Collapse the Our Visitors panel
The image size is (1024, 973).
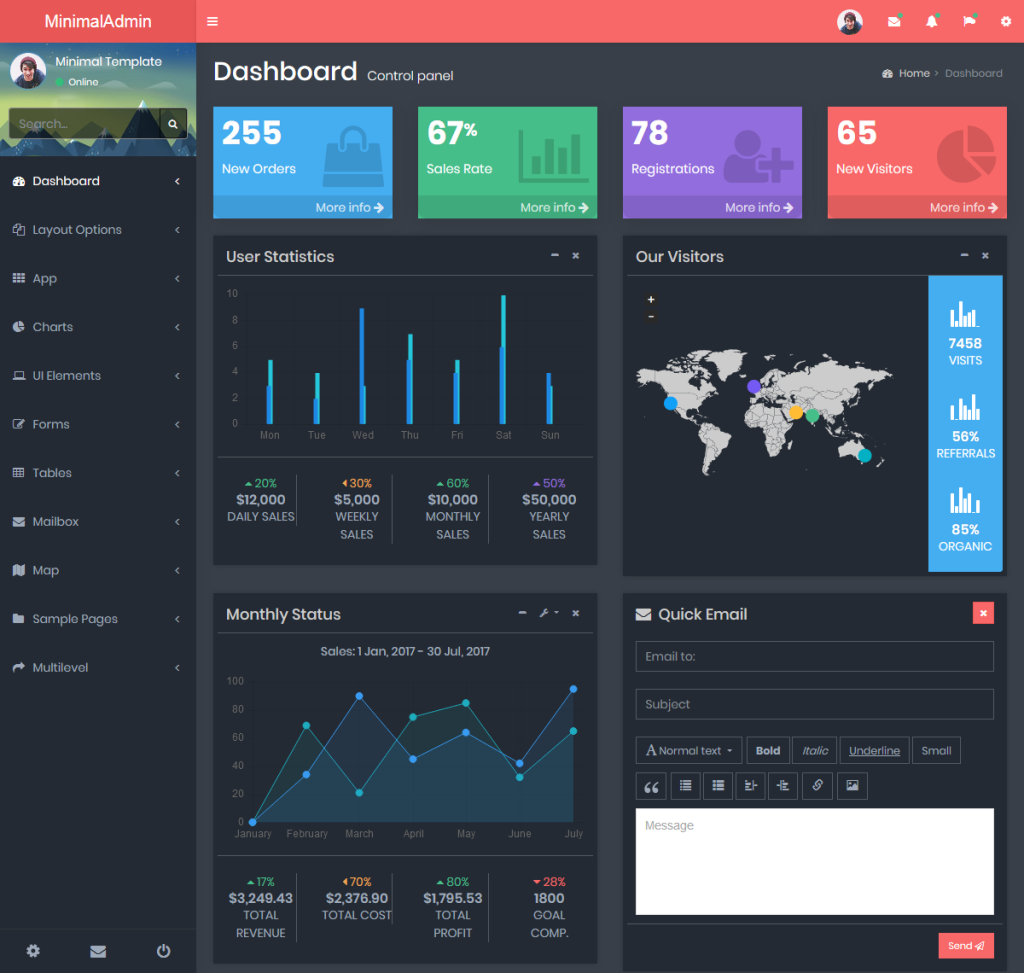pyautogui.click(x=964, y=255)
